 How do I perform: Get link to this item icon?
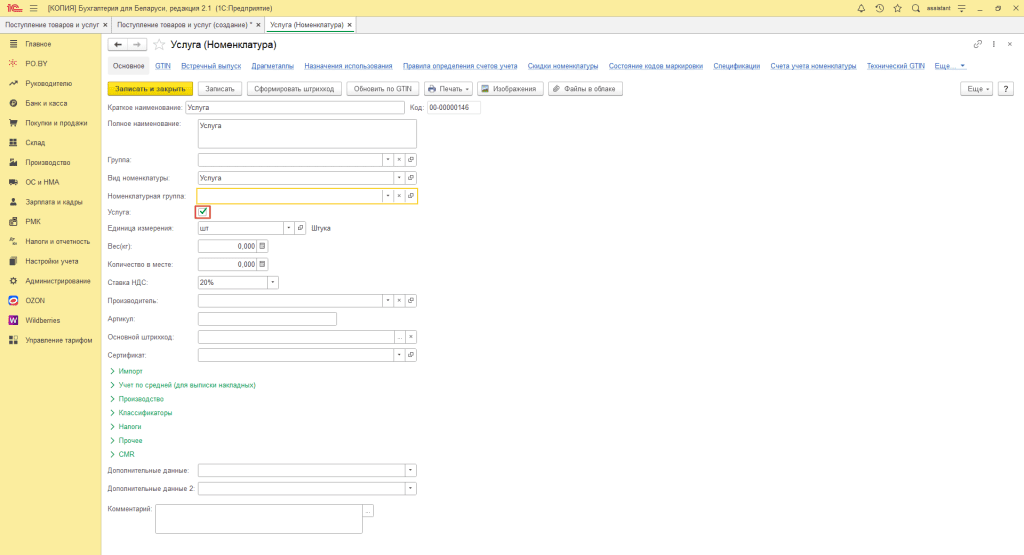977,45
